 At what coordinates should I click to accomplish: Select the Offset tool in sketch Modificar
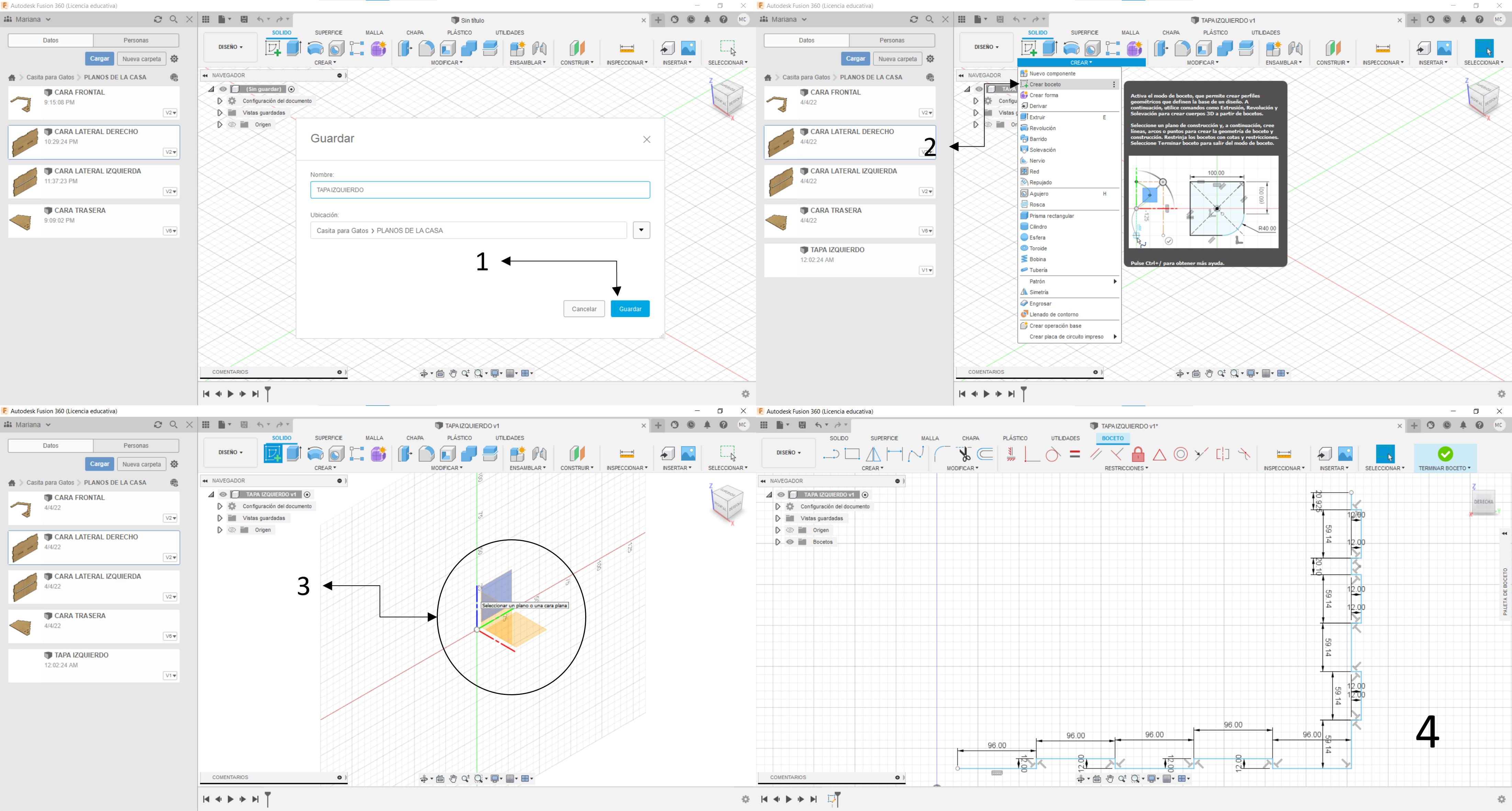pos(985,454)
